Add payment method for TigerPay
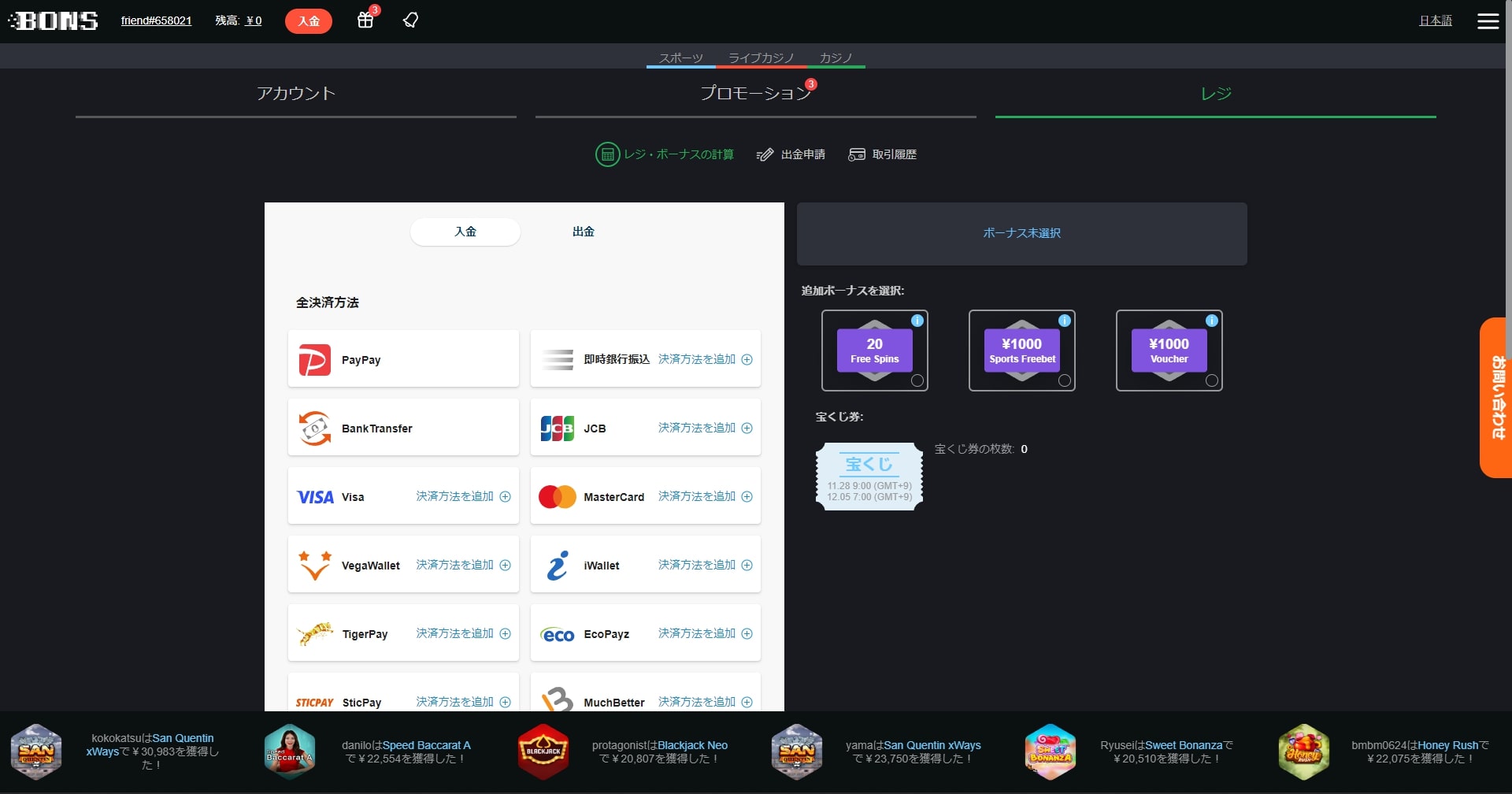This screenshot has height=794, width=1512. pos(463,634)
